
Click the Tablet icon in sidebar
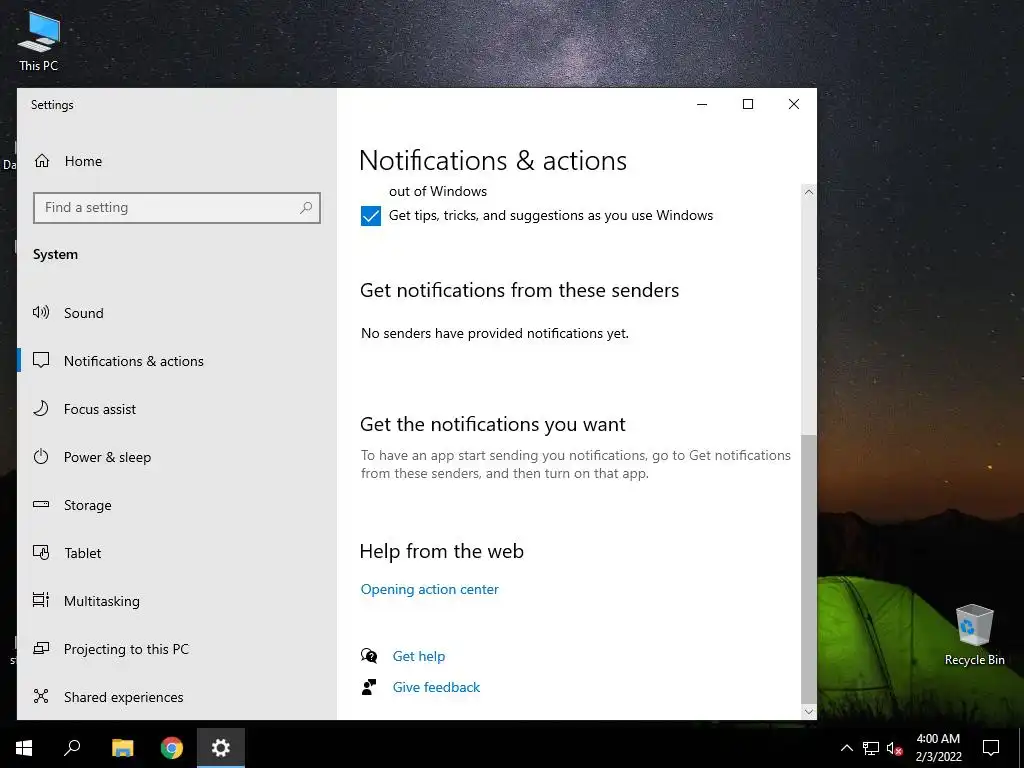(x=41, y=552)
